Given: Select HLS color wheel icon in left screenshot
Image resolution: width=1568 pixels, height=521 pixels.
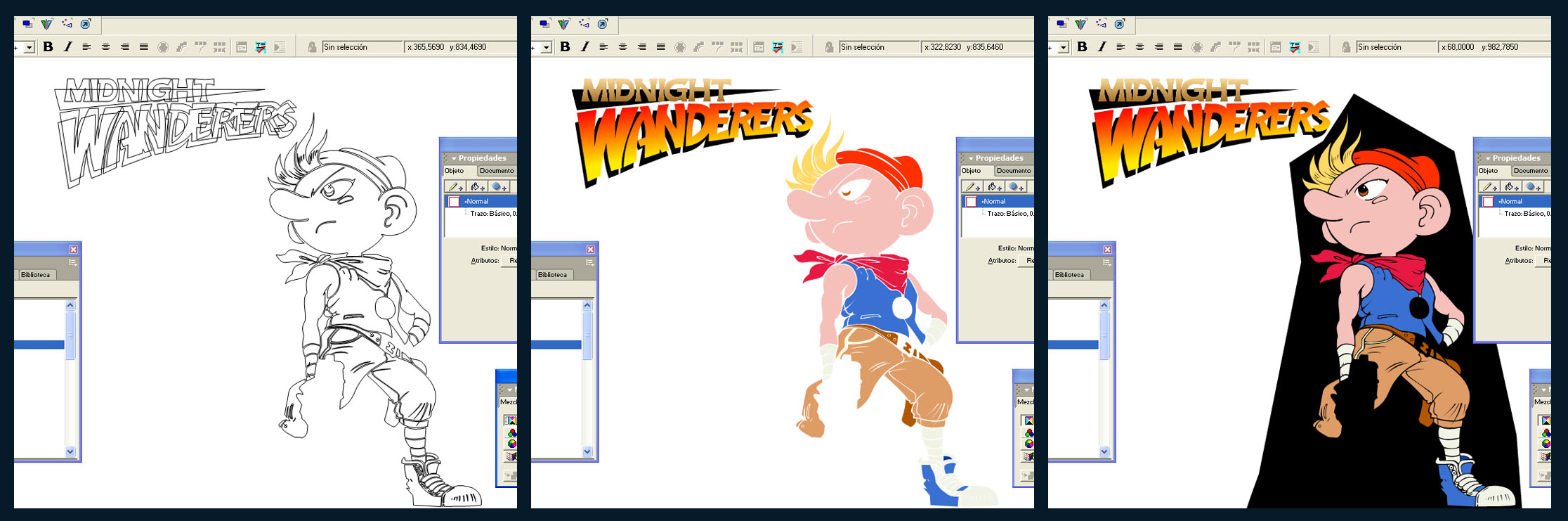Looking at the screenshot, I should pos(511,444).
